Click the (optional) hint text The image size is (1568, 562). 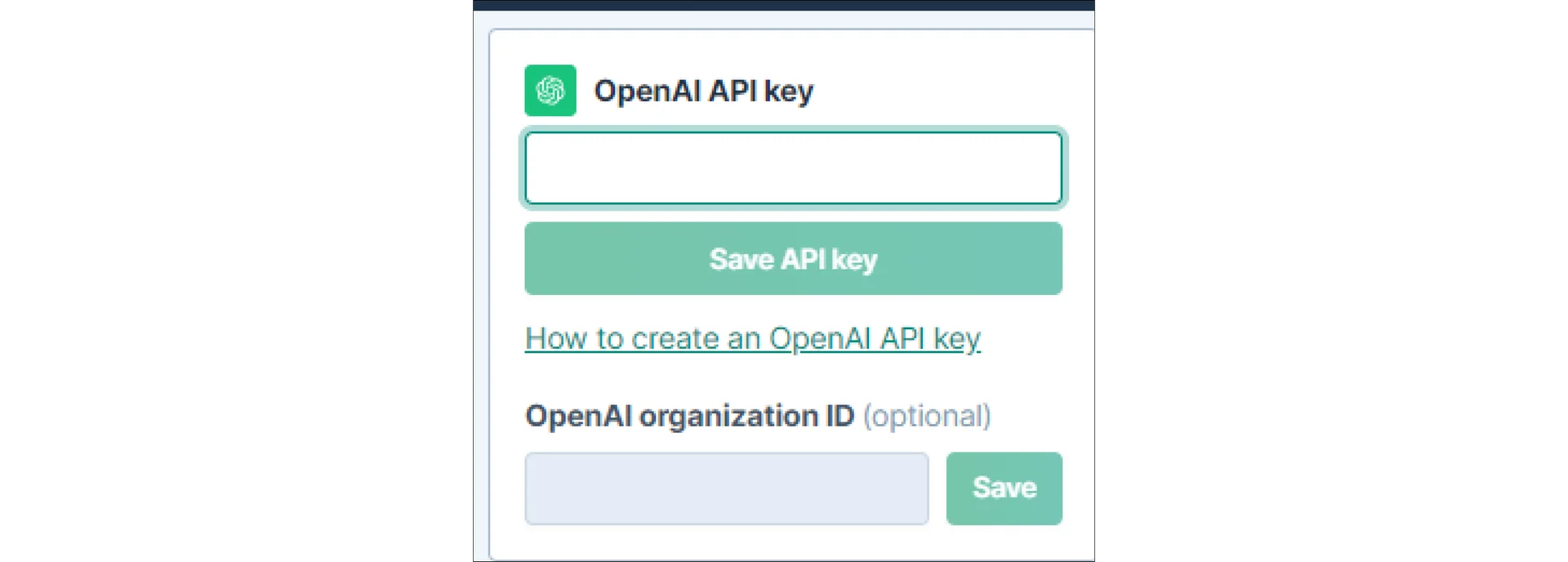pyautogui.click(x=926, y=416)
